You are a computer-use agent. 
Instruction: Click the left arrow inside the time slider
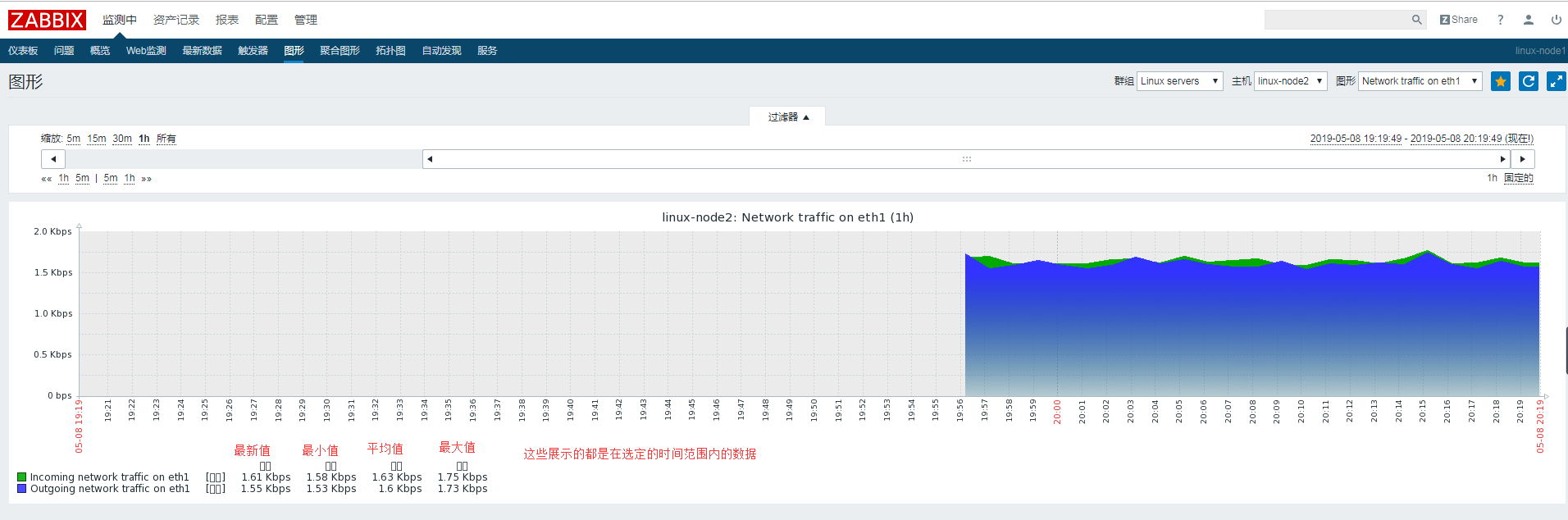pos(430,159)
